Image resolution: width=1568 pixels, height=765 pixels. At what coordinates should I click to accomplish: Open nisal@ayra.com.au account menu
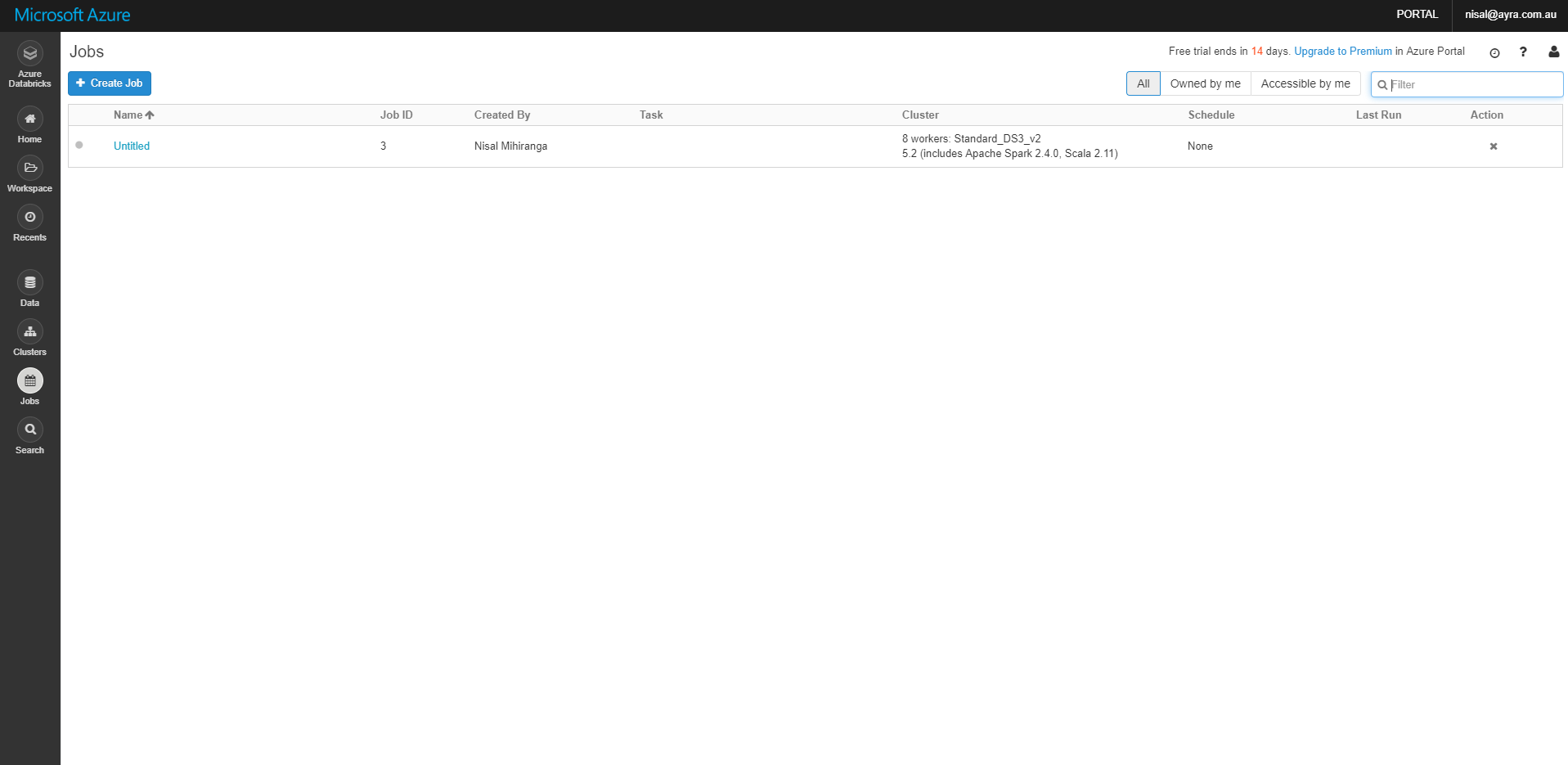(1511, 15)
